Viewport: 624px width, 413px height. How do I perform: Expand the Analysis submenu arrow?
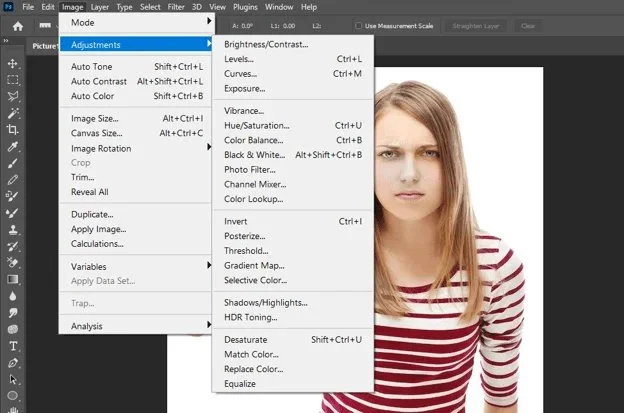click(x=209, y=325)
